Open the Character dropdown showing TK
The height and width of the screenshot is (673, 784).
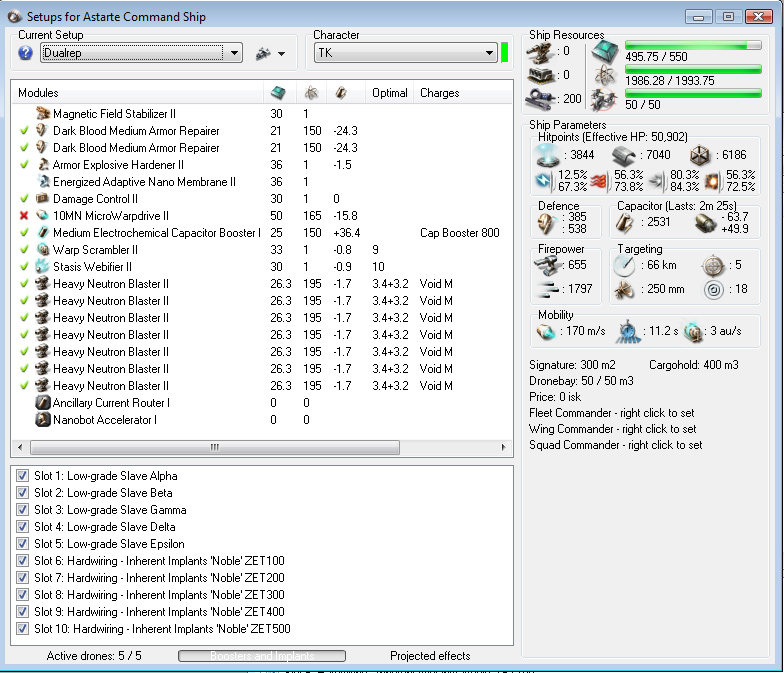tap(489, 53)
